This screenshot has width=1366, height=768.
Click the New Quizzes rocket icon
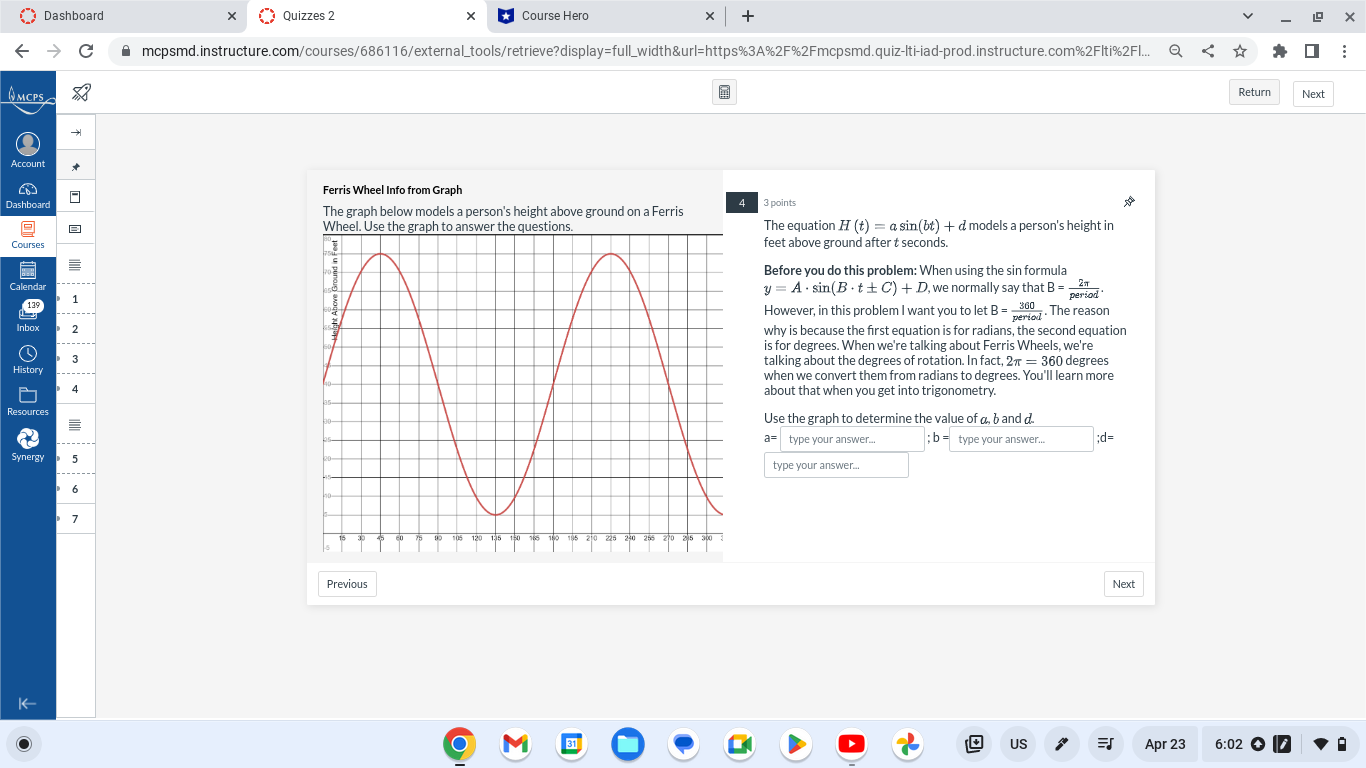81,91
